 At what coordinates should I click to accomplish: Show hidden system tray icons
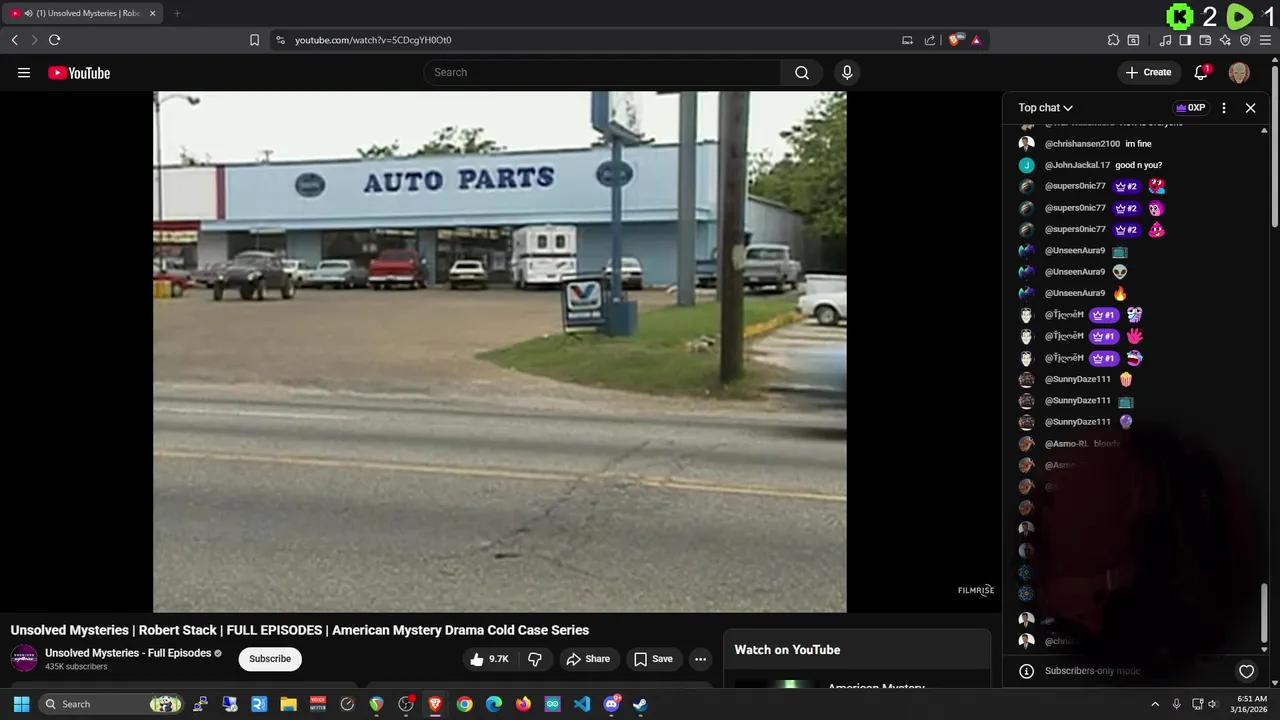click(x=1155, y=704)
